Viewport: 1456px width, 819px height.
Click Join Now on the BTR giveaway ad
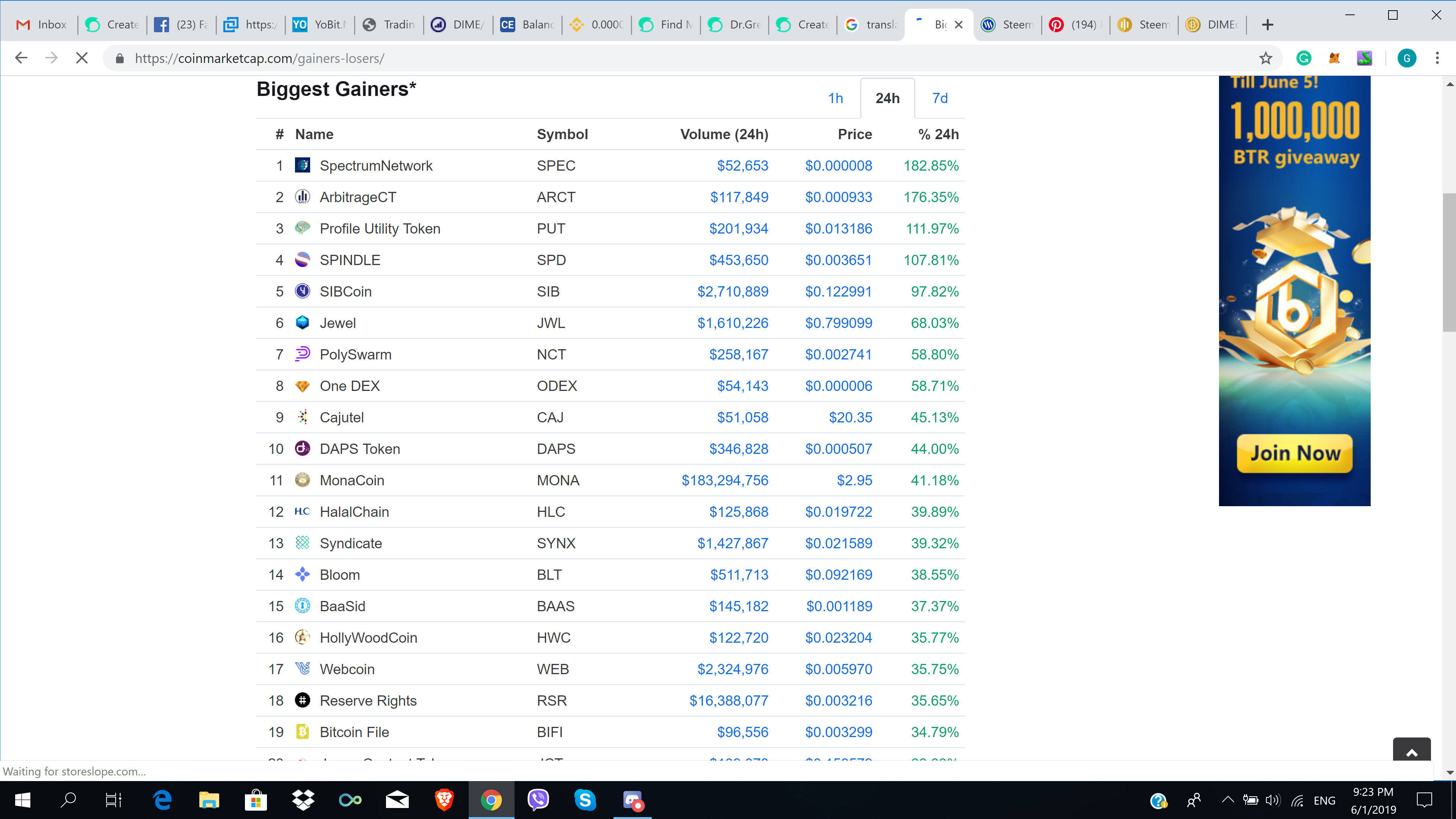click(1294, 453)
